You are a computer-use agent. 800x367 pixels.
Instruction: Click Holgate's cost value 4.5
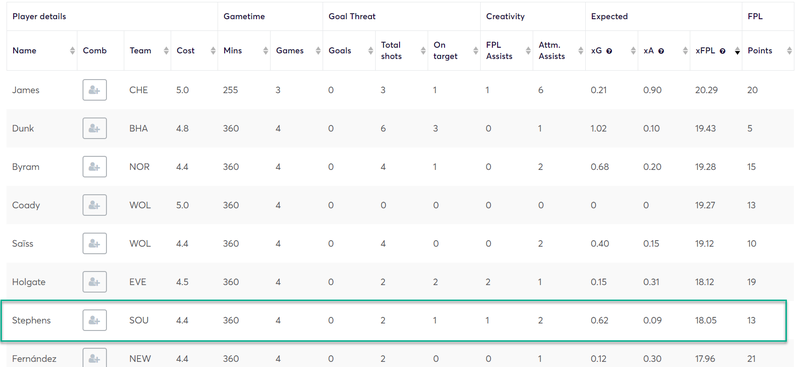coord(182,282)
